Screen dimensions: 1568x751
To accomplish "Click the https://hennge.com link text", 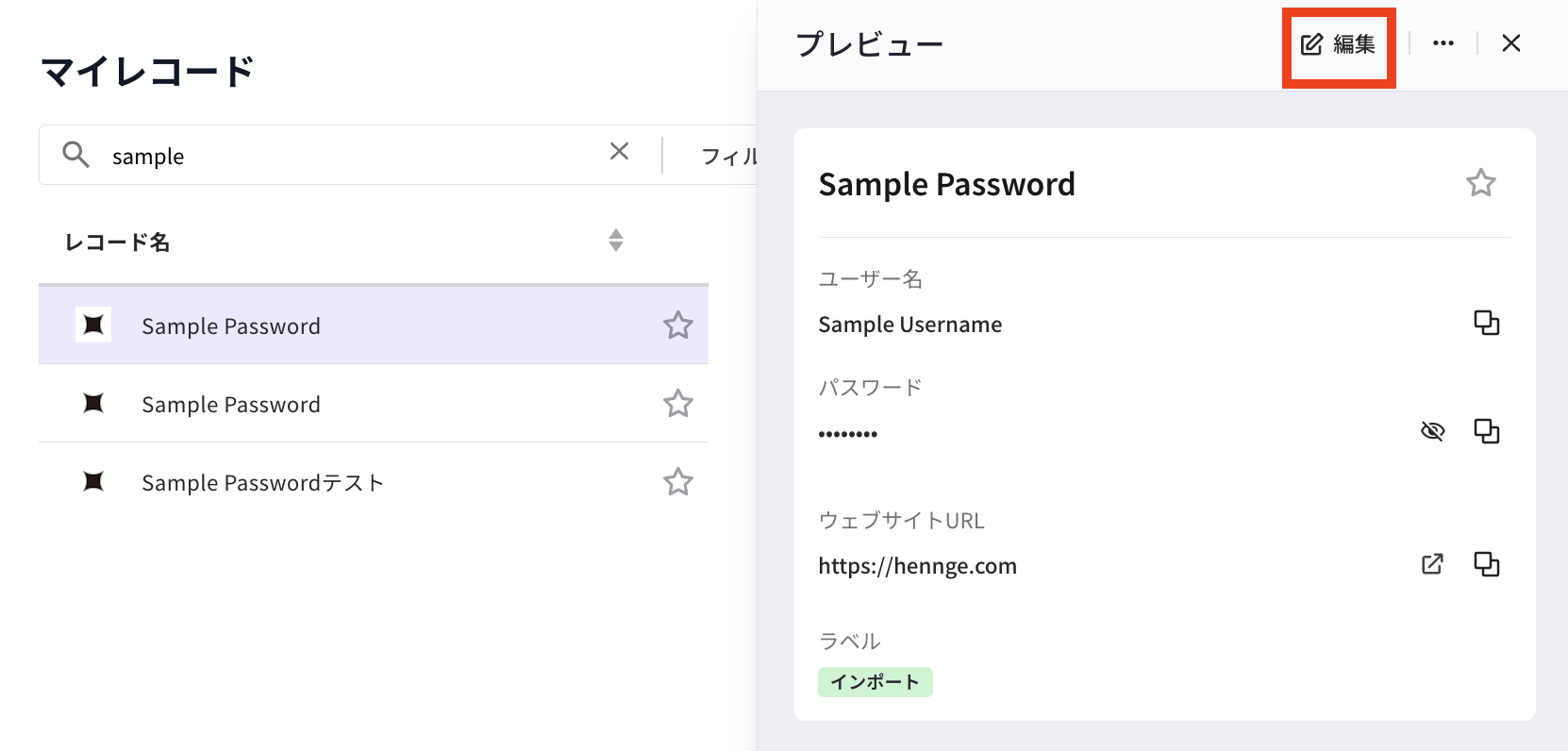I will click(917, 566).
